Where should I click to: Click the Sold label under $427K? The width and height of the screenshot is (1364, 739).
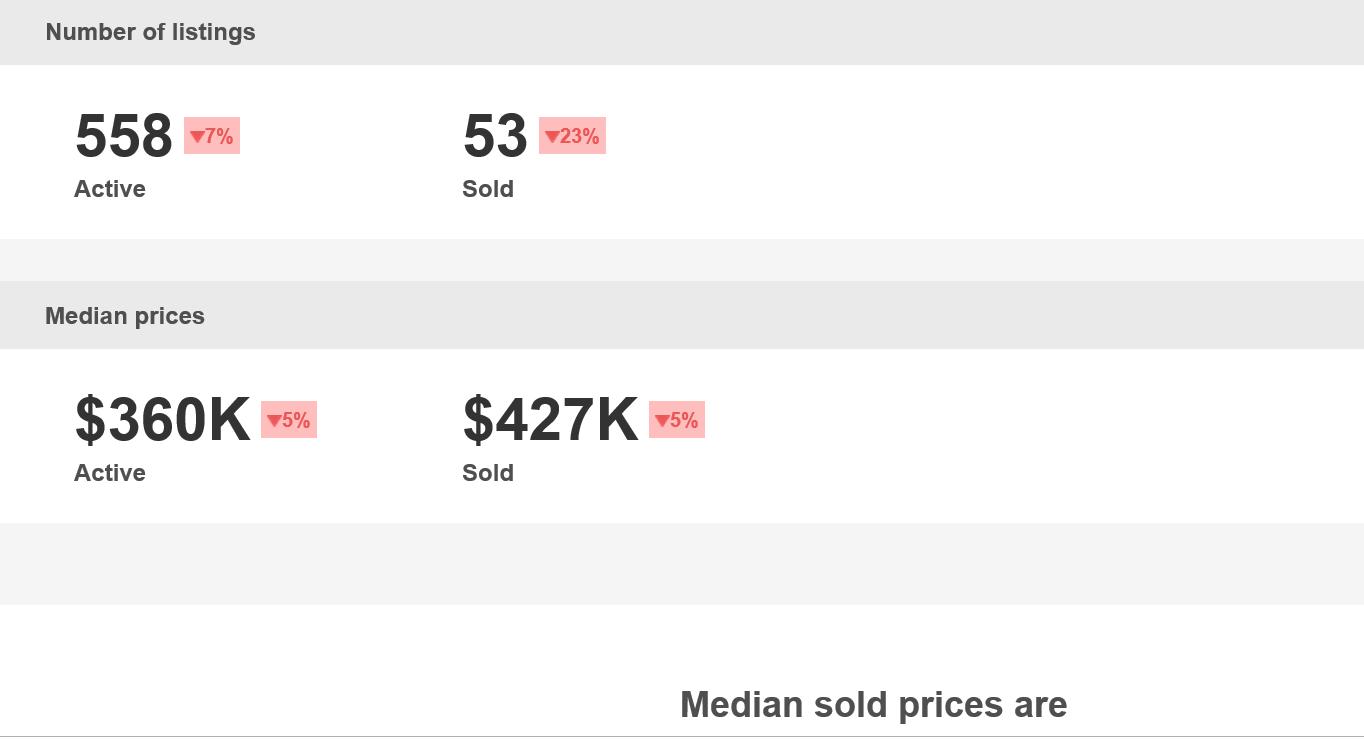click(488, 473)
